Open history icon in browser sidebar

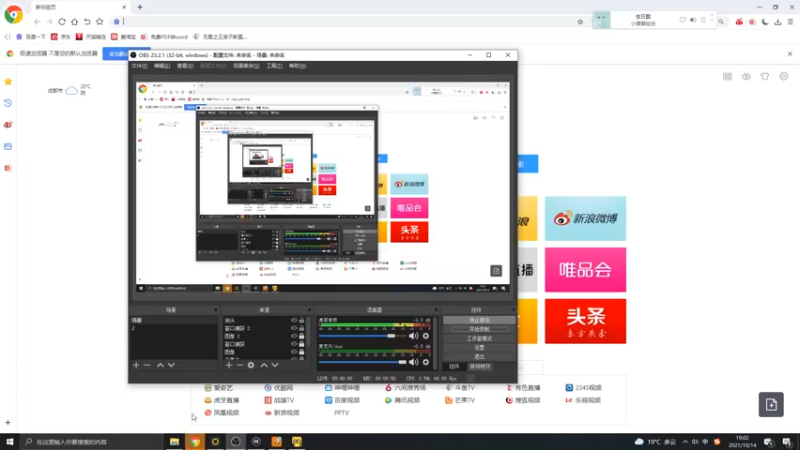8,103
